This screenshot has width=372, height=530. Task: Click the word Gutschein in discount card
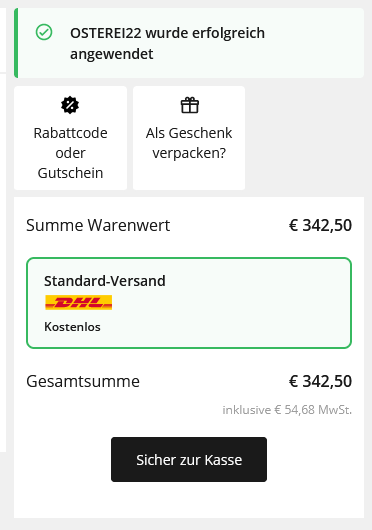pyautogui.click(x=70, y=173)
